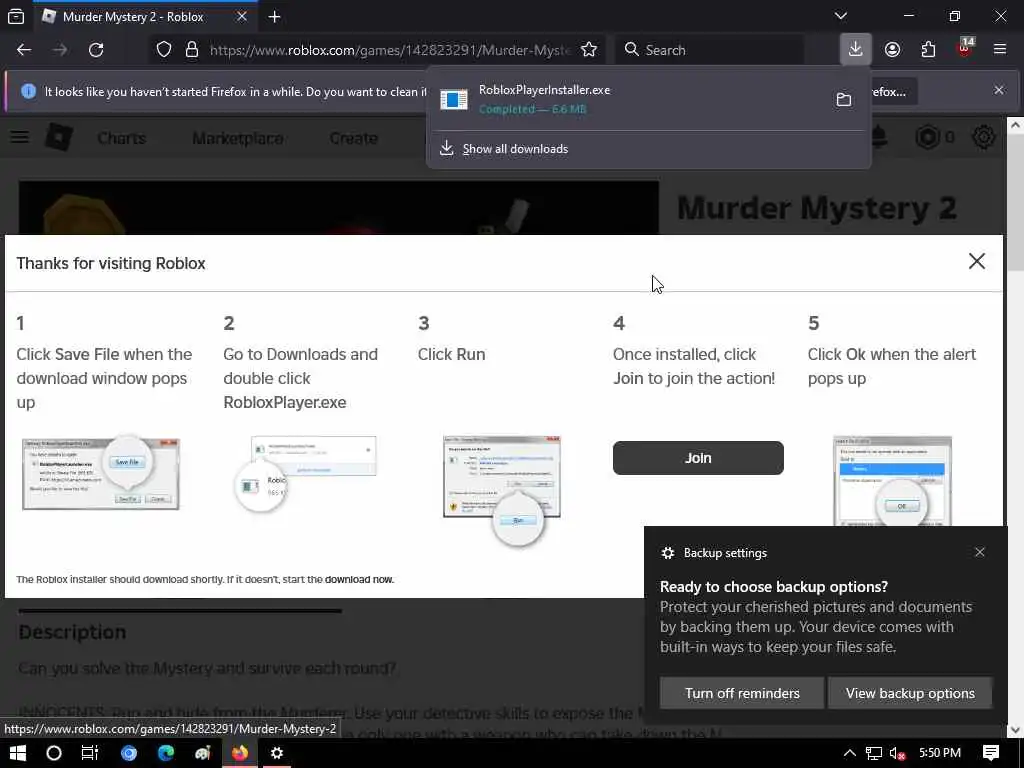
Task: Click the Run step thumbnail
Action: pos(502,490)
